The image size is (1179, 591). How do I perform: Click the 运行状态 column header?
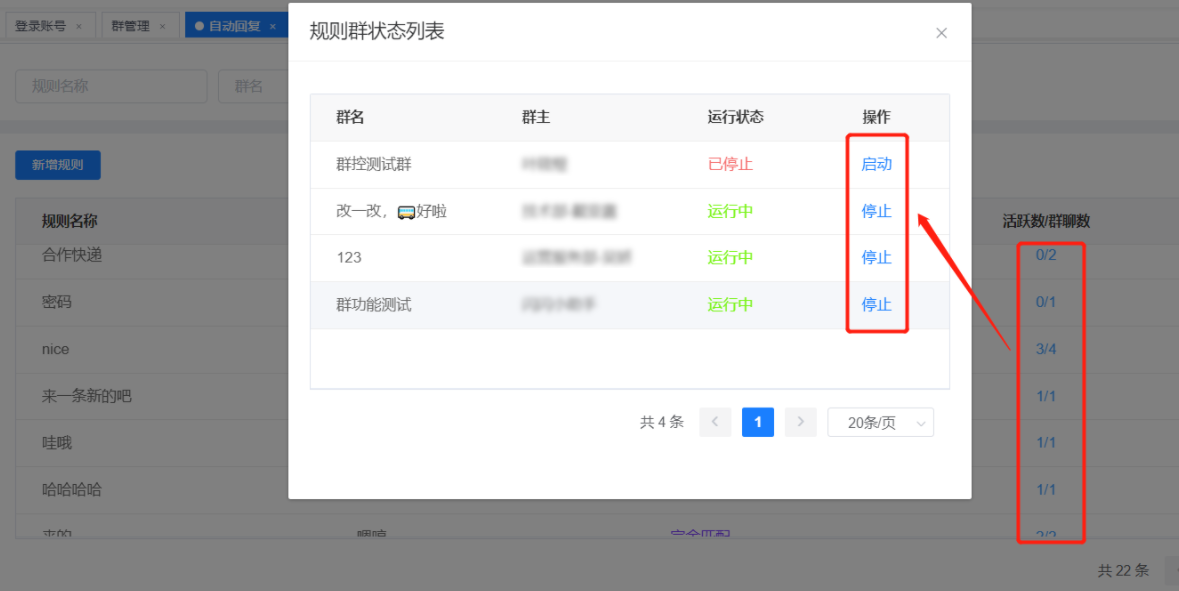(x=735, y=117)
